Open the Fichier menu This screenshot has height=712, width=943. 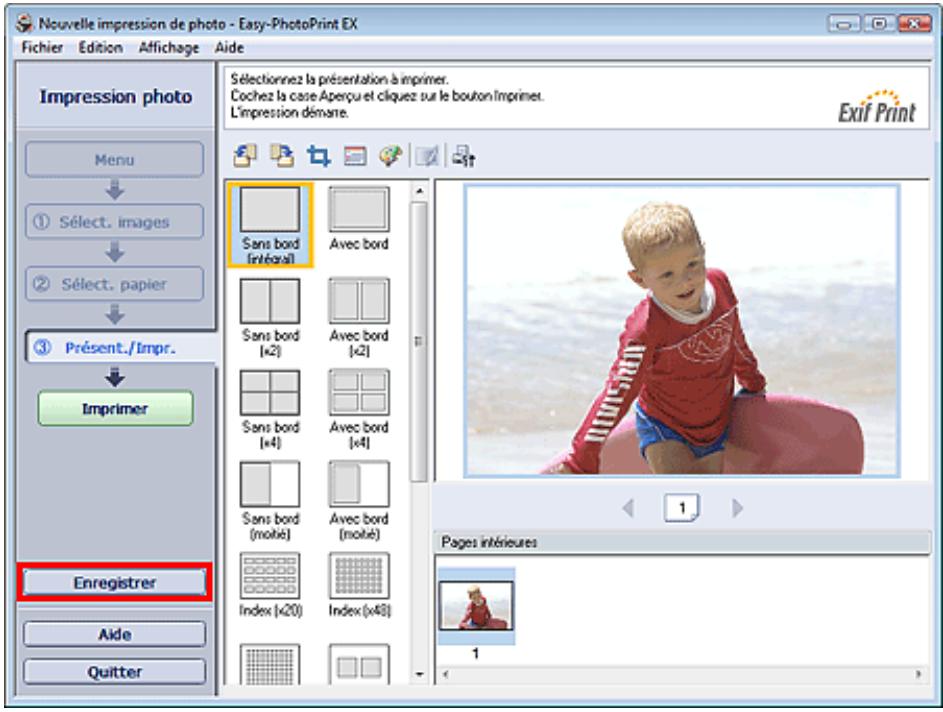pyautogui.click(x=42, y=48)
